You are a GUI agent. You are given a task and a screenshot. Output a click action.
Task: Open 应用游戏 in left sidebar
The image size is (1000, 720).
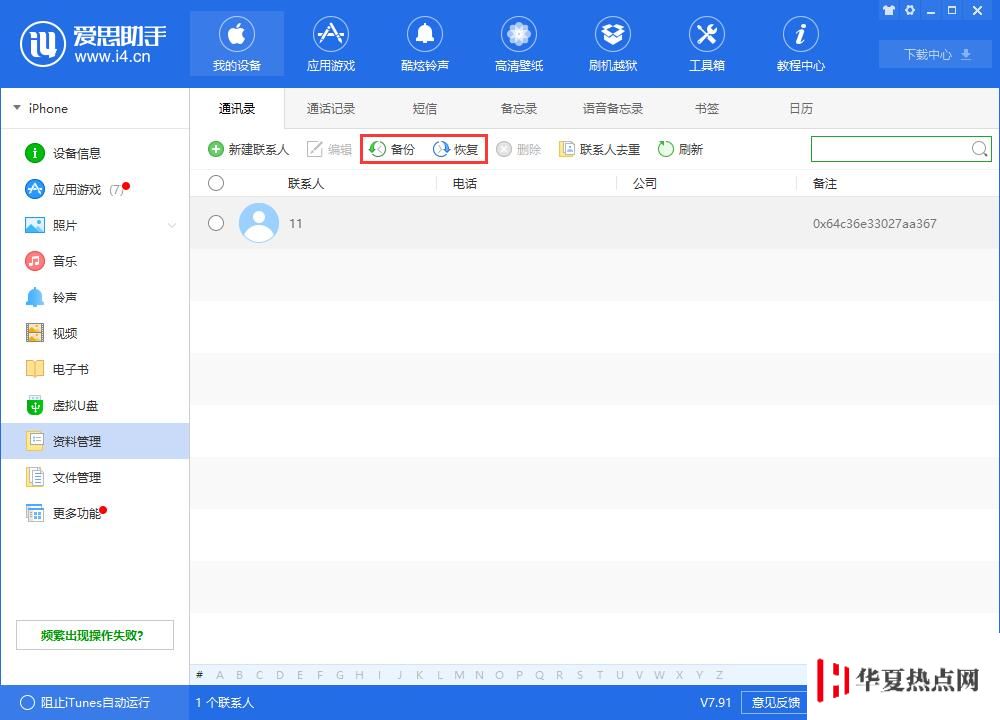click(95, 189)
